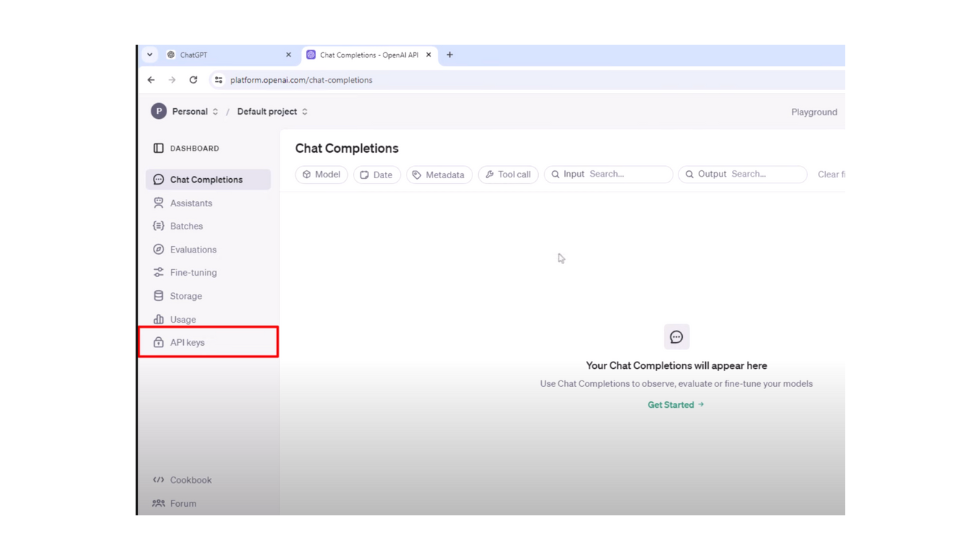Click the Batches braces icon

click(159, 226)
